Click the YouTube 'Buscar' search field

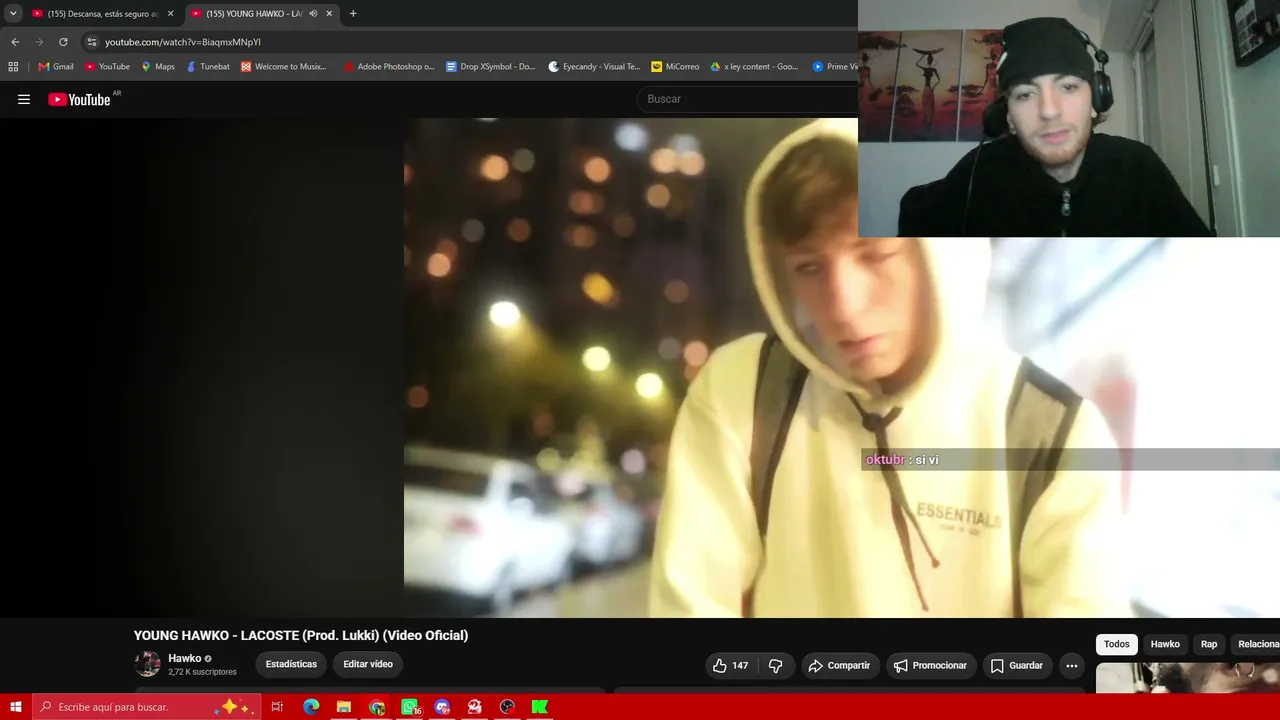[748, 99]
